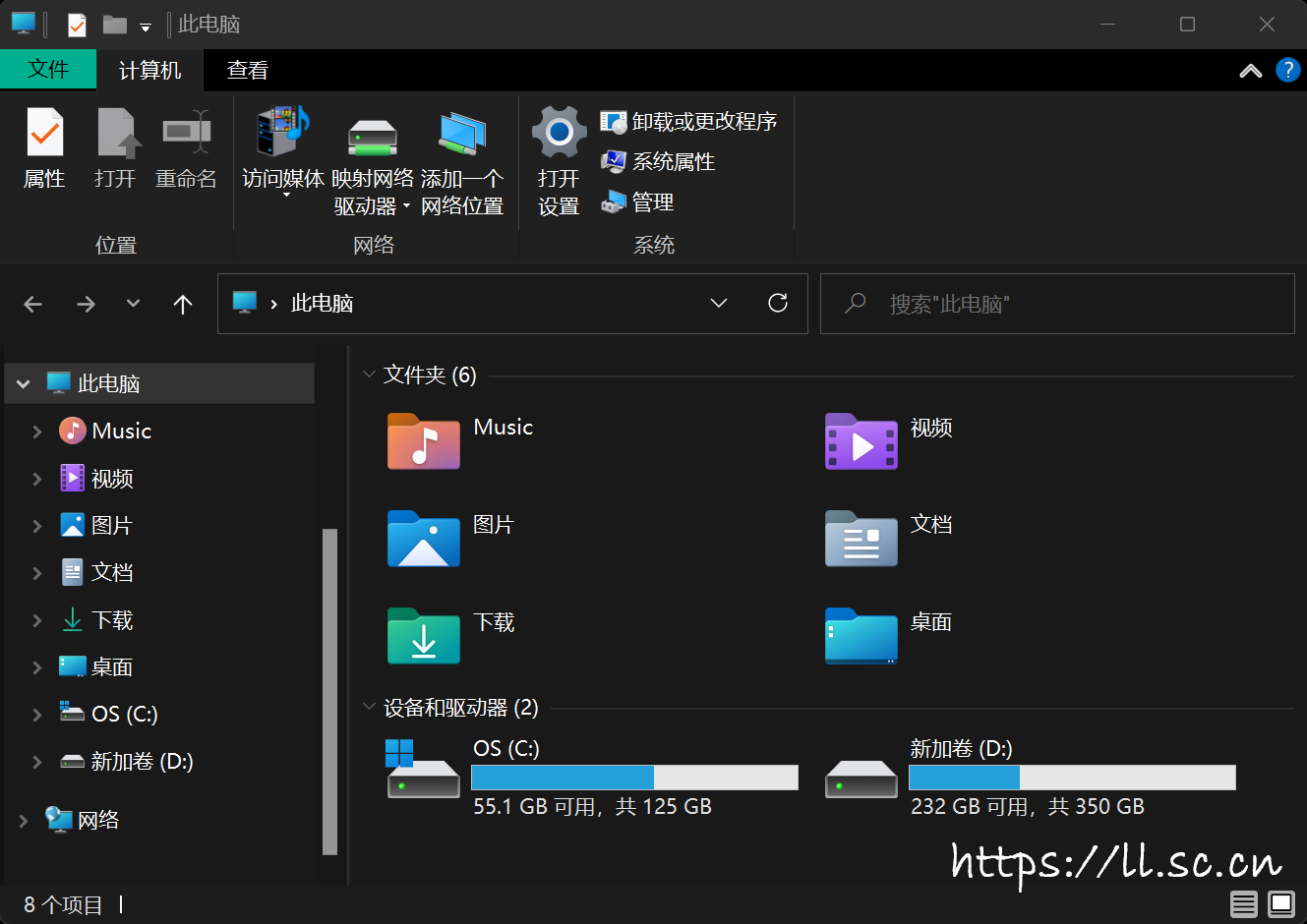Open Help with the blue question mark
Viewport: 1307px width, 924px height.
coord(1287,70)
